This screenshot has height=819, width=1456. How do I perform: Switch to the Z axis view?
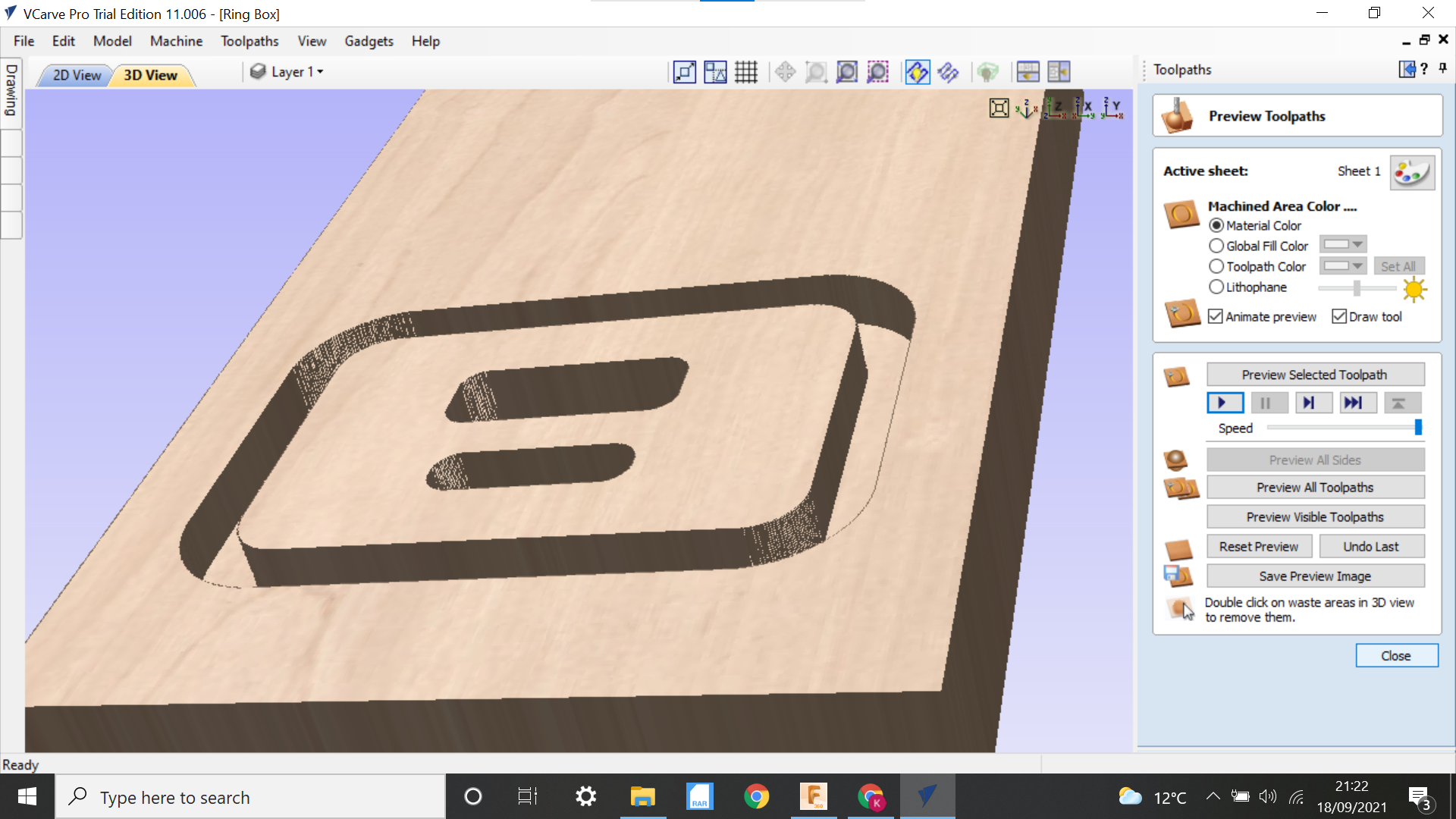(1055, 108)
